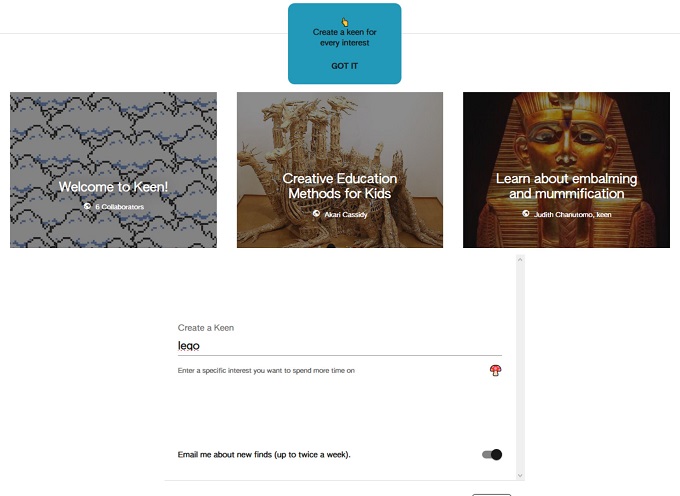Open Judith Chanutomo, keen author label
This screenshot has height=496, width=680.
click(x=572, y=214)
